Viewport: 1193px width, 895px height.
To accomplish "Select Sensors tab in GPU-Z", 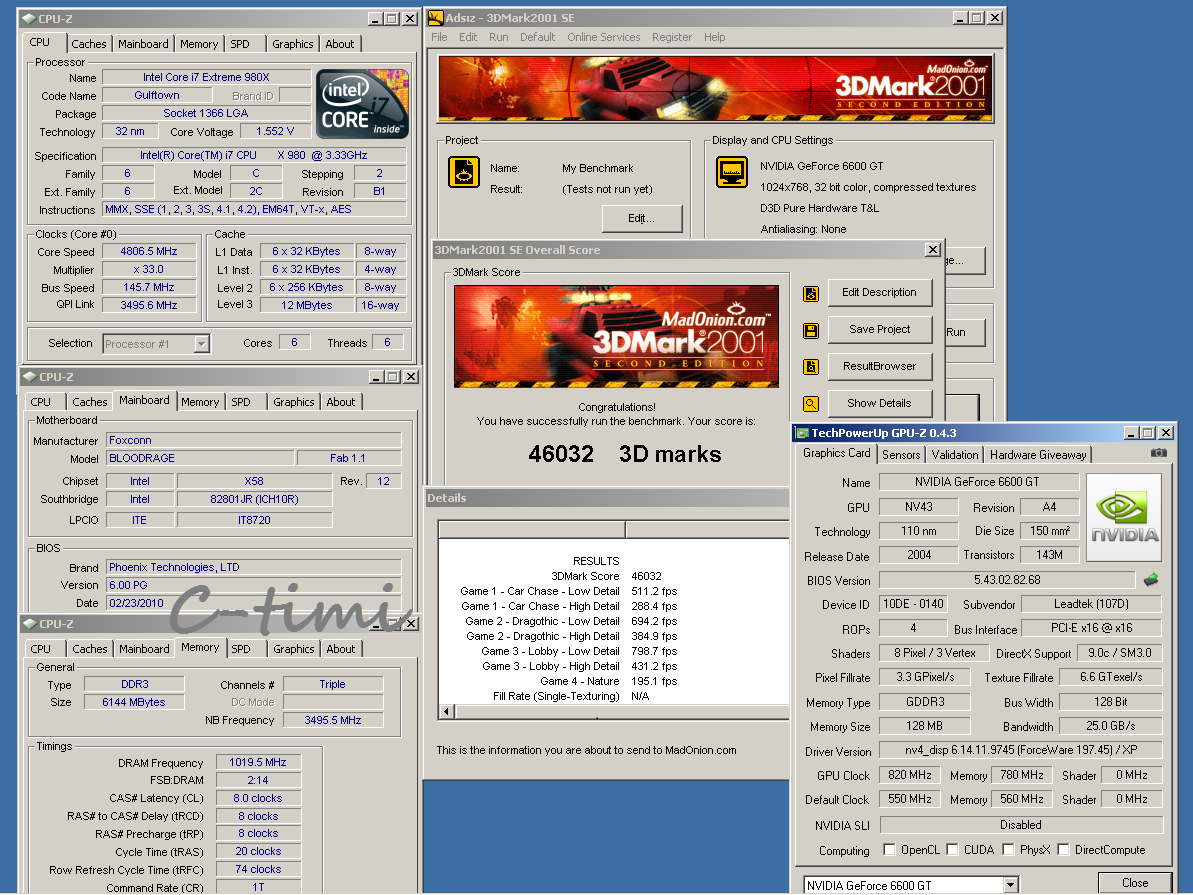I will pyautogui.click(x=901, y=455).
